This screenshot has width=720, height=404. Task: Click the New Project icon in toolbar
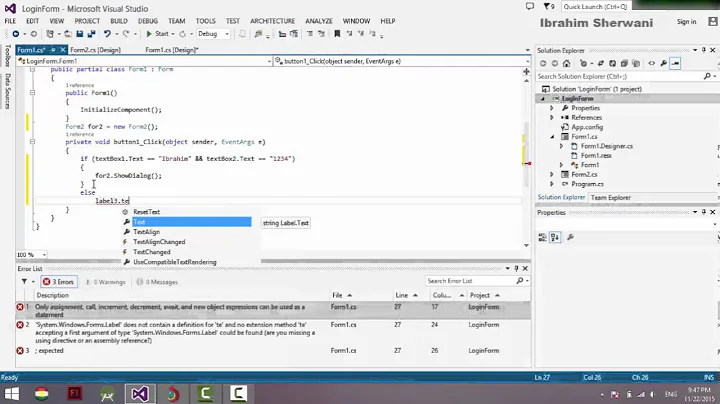[x=50, y=34]
